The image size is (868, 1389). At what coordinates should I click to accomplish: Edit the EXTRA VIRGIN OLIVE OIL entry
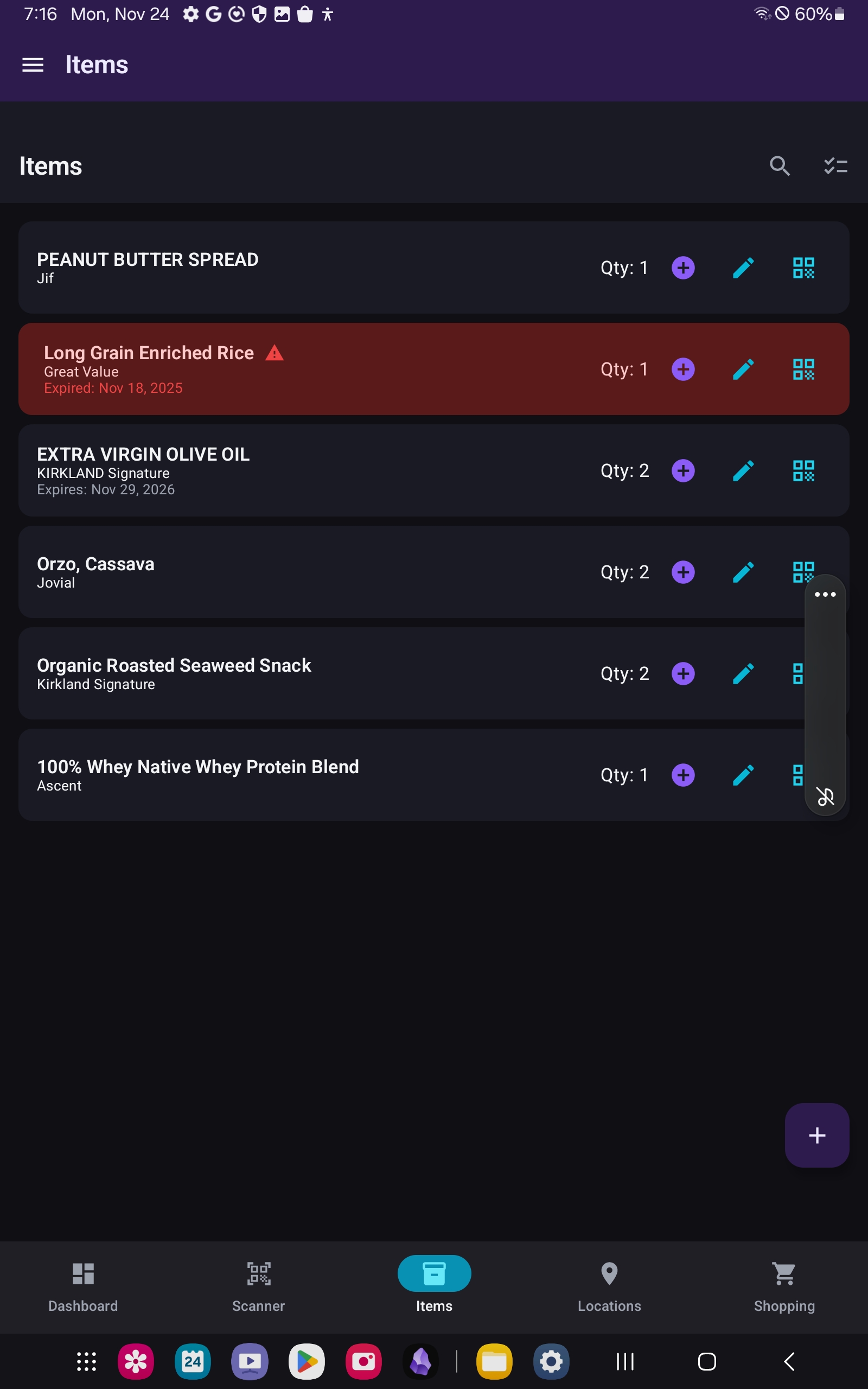[743, 470]
